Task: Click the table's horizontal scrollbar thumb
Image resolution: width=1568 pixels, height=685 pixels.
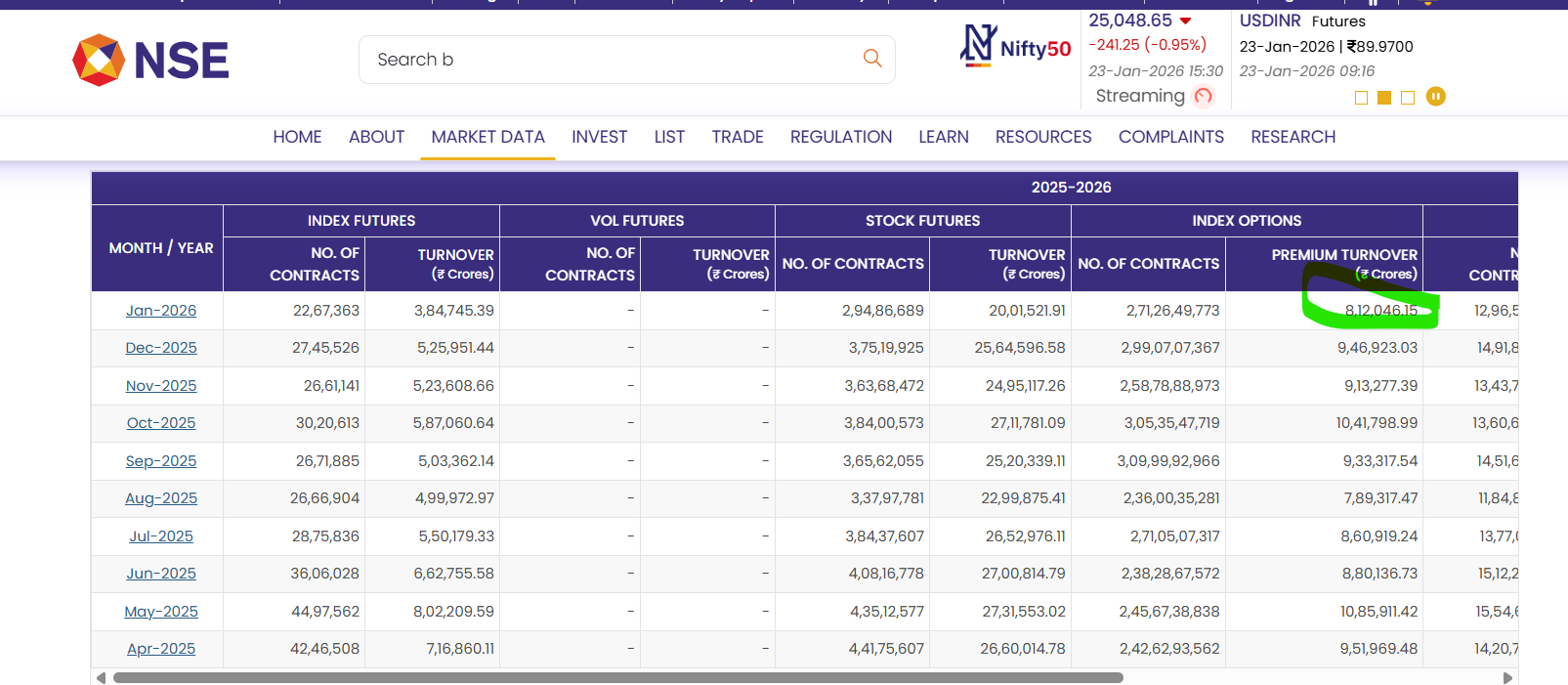Action: pyautogui.click(x=617, y=677)
